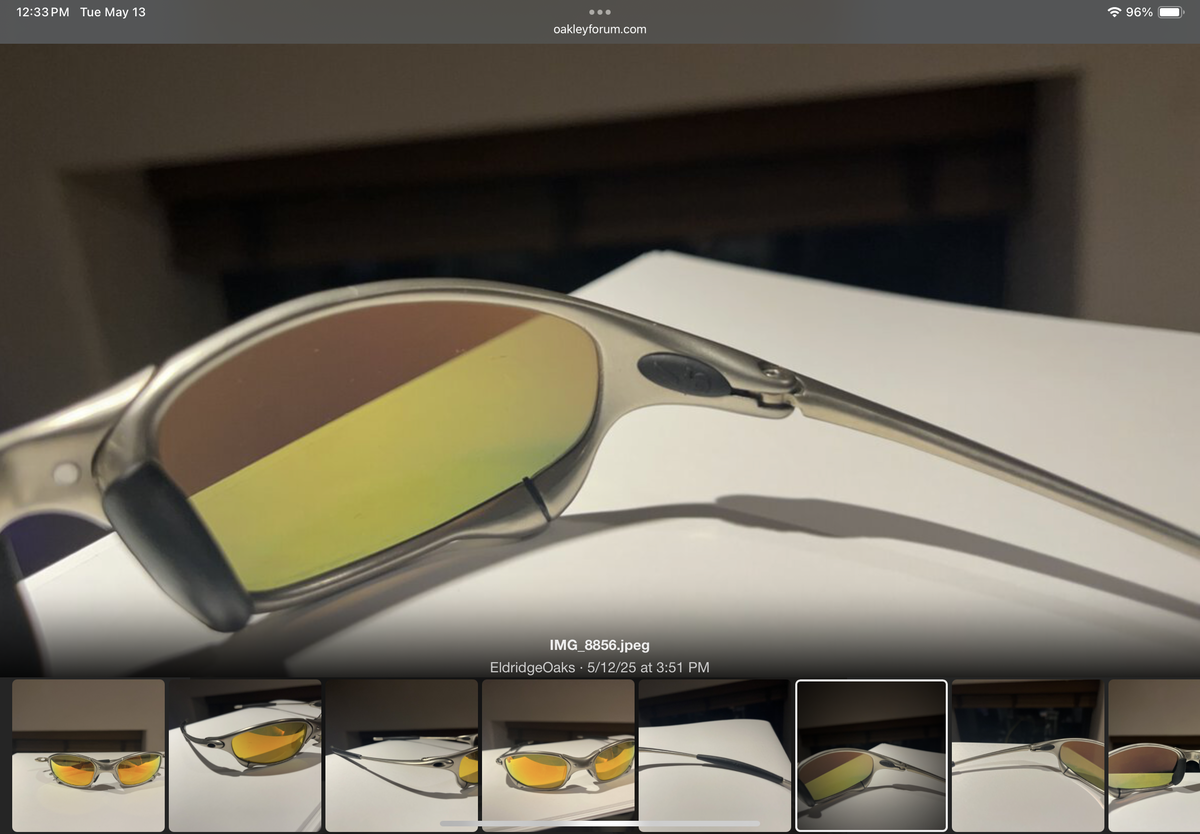The height and width of the screenshot is (834, 1200).
Task: Tap the battery icon in status bar
Action: point(1171,12)
